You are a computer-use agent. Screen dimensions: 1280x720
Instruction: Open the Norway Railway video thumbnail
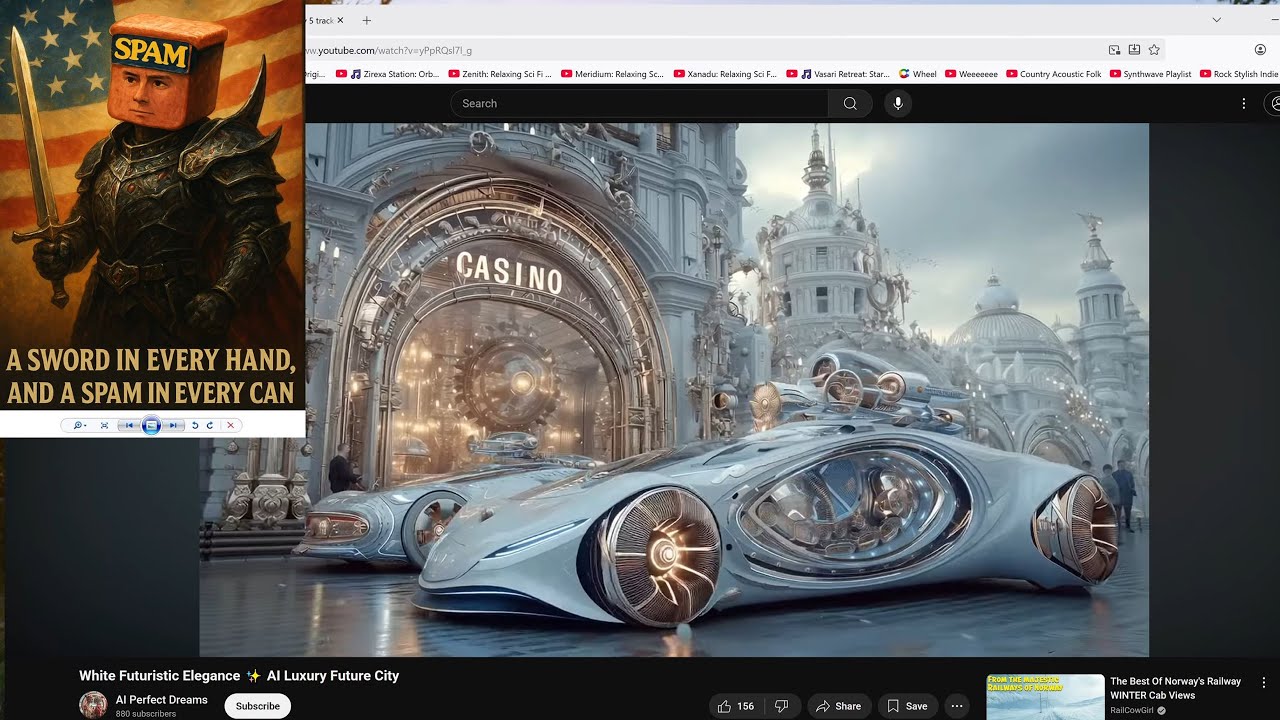tap(1045, 697)
